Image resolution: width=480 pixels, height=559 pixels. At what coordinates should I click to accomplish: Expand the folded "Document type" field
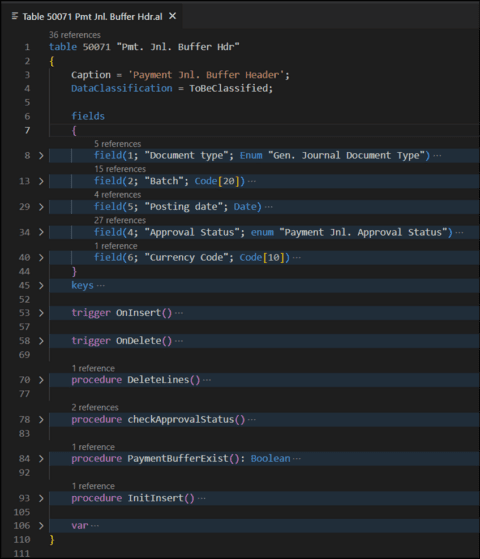[x=41, y=156]
